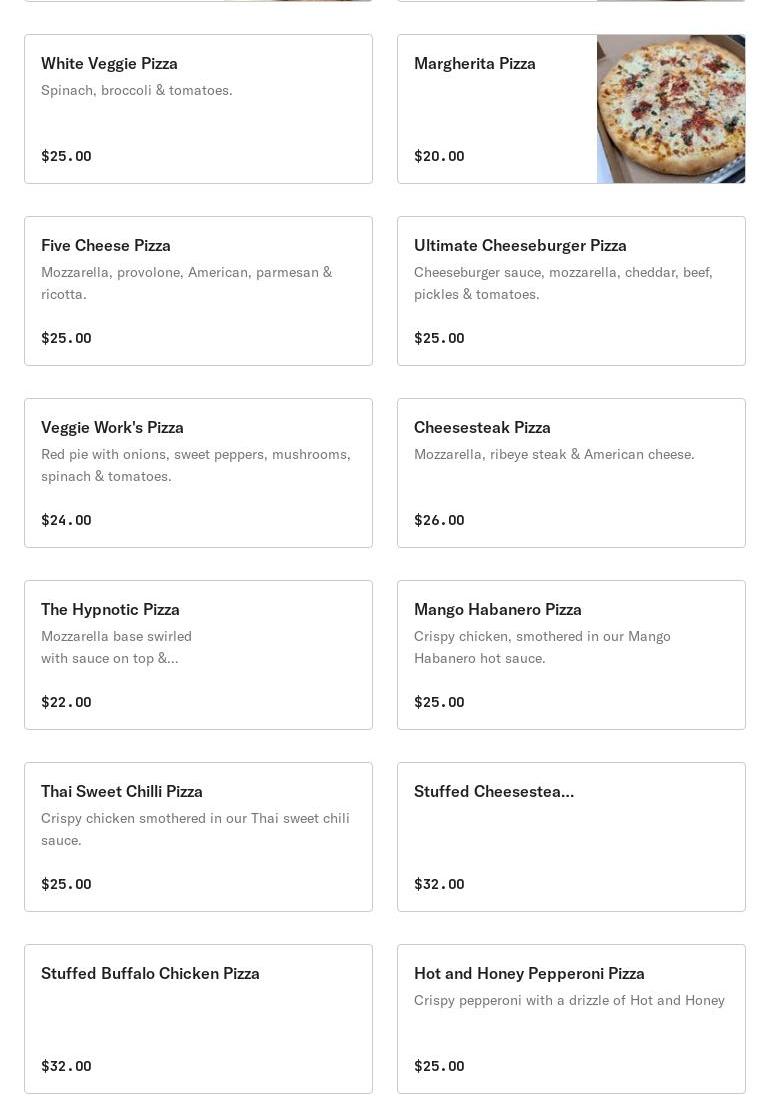Select the Veggie Work's Pizza card

click(198, 473)
